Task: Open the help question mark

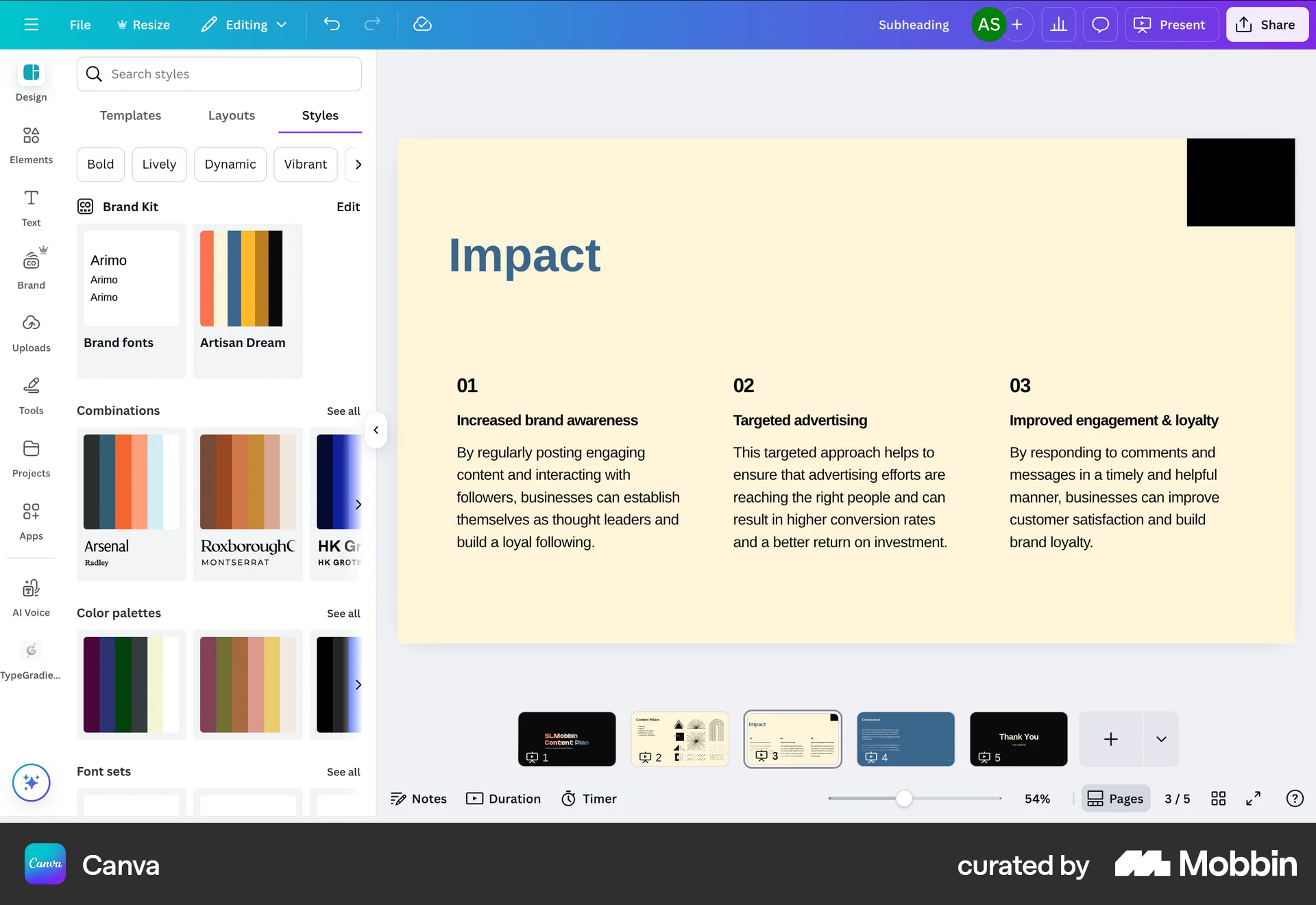Action: pos(1295,799)
